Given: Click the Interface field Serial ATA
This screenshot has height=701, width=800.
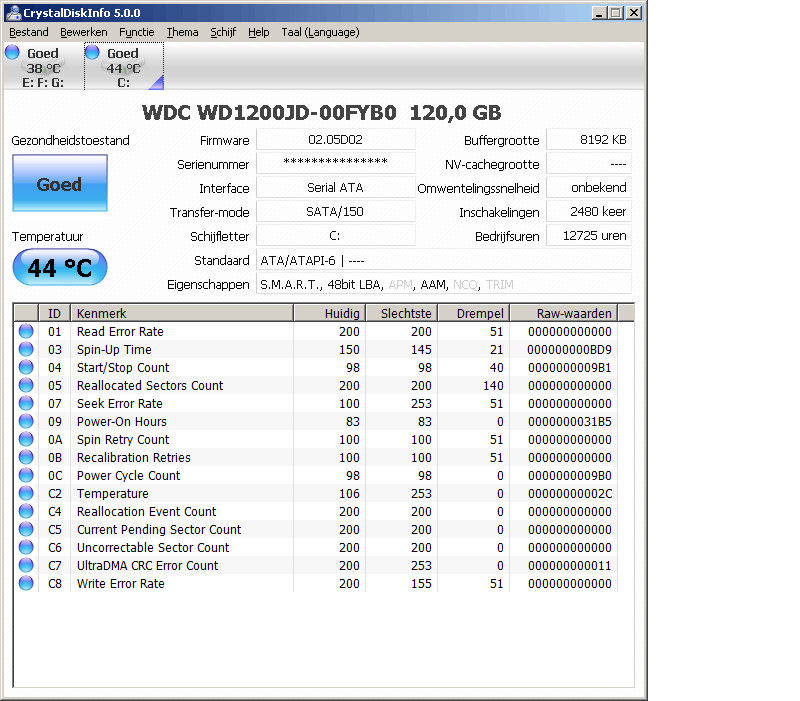Looking at the screenshot, I should point(336,188).
